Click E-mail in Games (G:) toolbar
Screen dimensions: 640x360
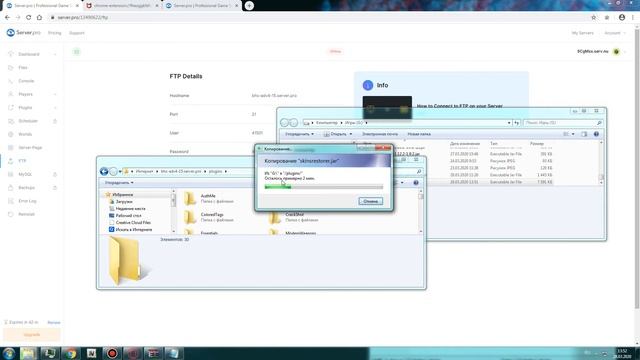[x=380, y=134]
